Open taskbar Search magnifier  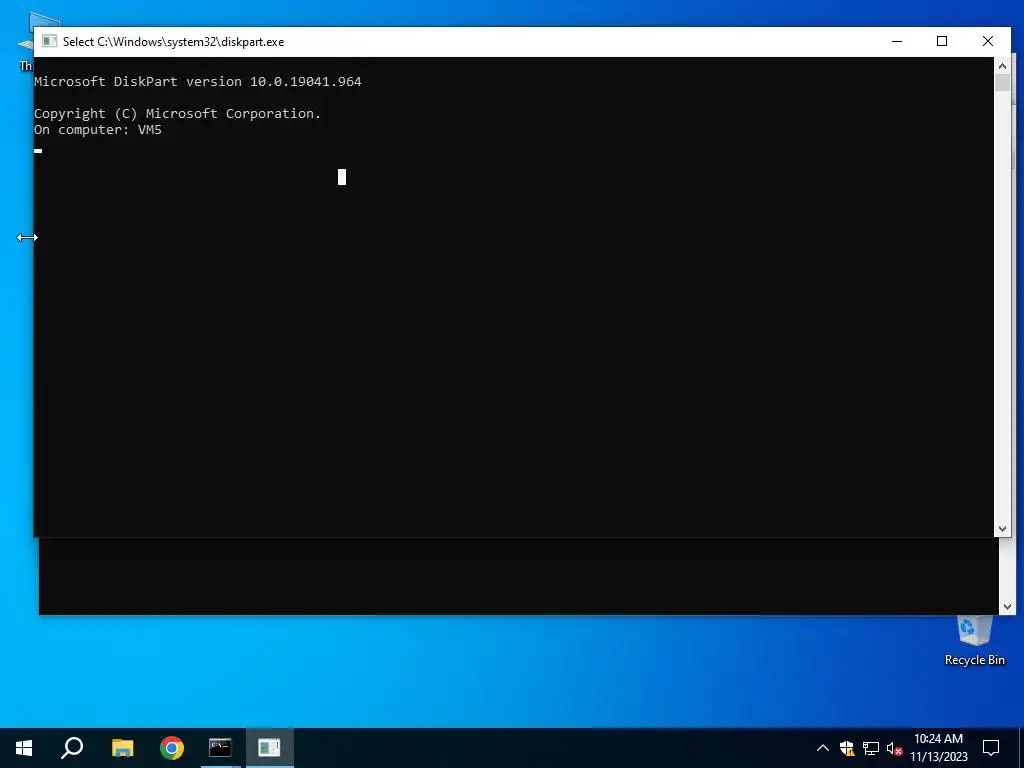72,748
